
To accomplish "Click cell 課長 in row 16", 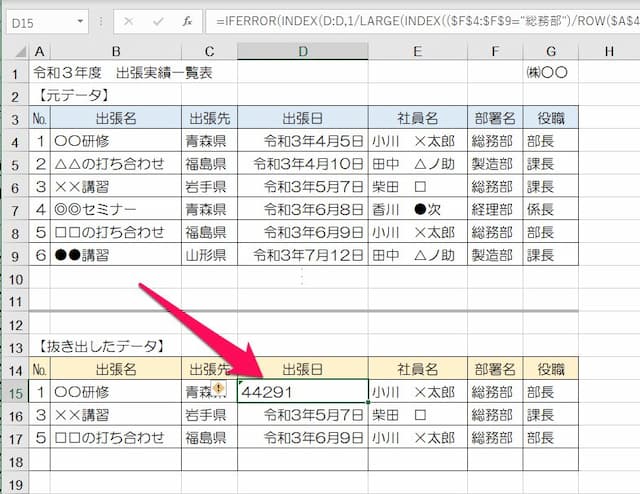I will [x=551, y=415].
